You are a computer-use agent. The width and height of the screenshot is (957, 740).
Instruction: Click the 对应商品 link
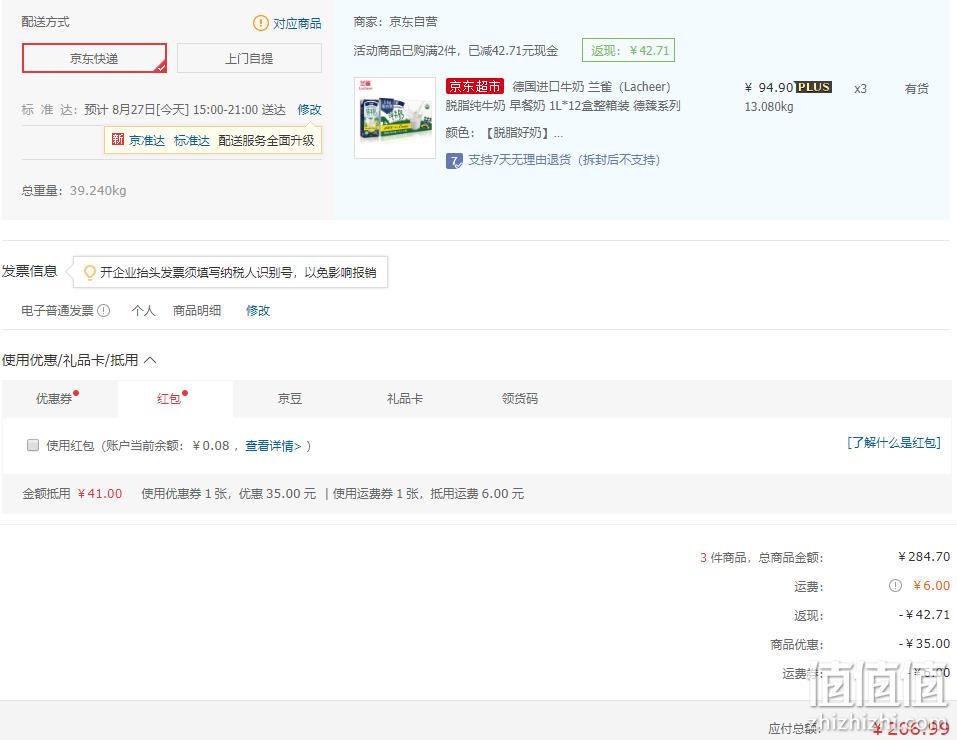[x=297, y=24]
